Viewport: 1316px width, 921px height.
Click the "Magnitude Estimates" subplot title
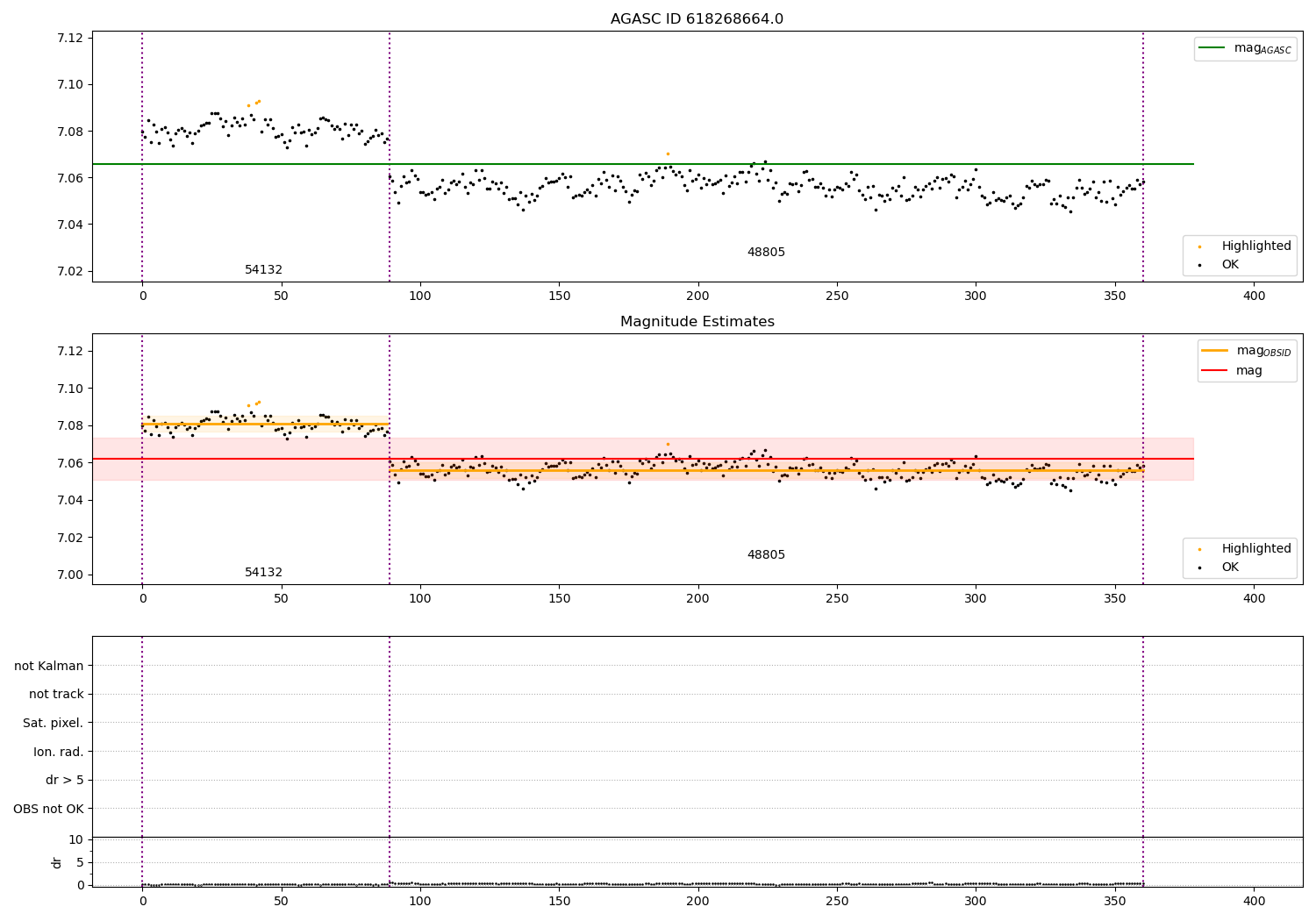tap(697, 322)
